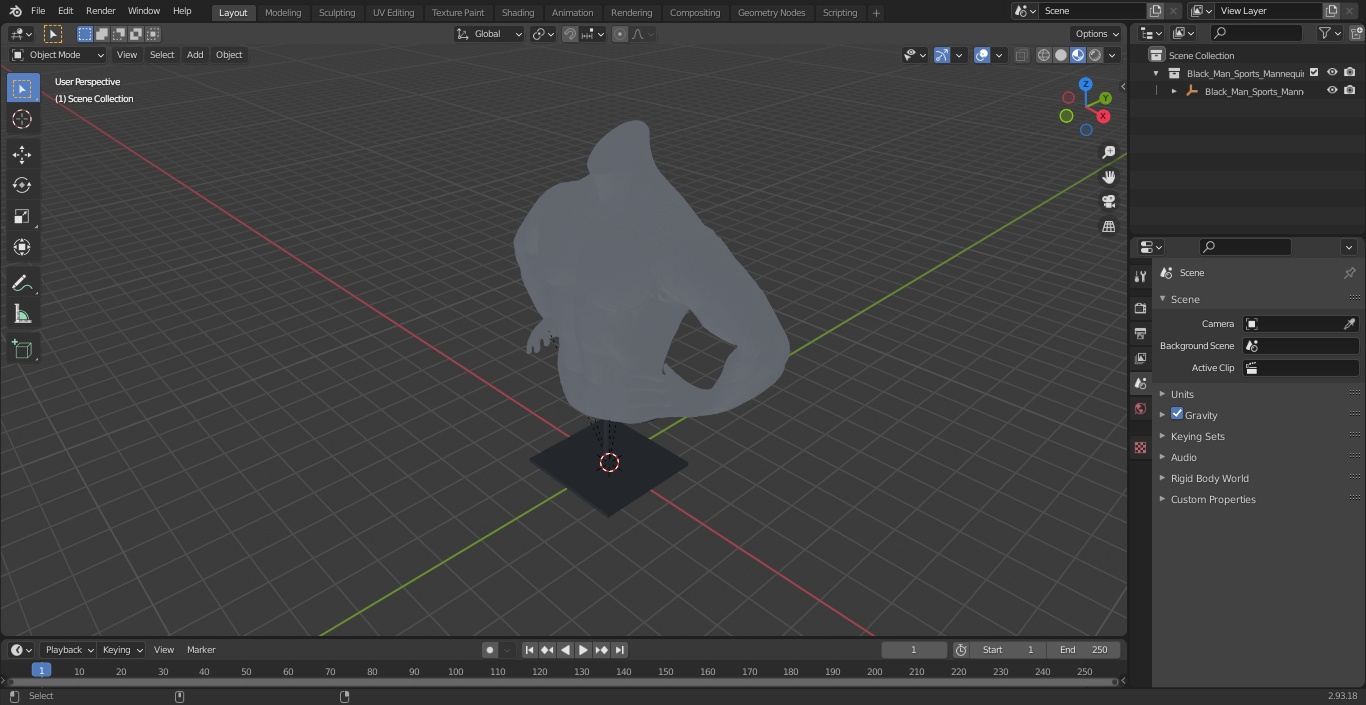
Task: Jump to the timeline start frame
Action: click(x=530, y=650)
